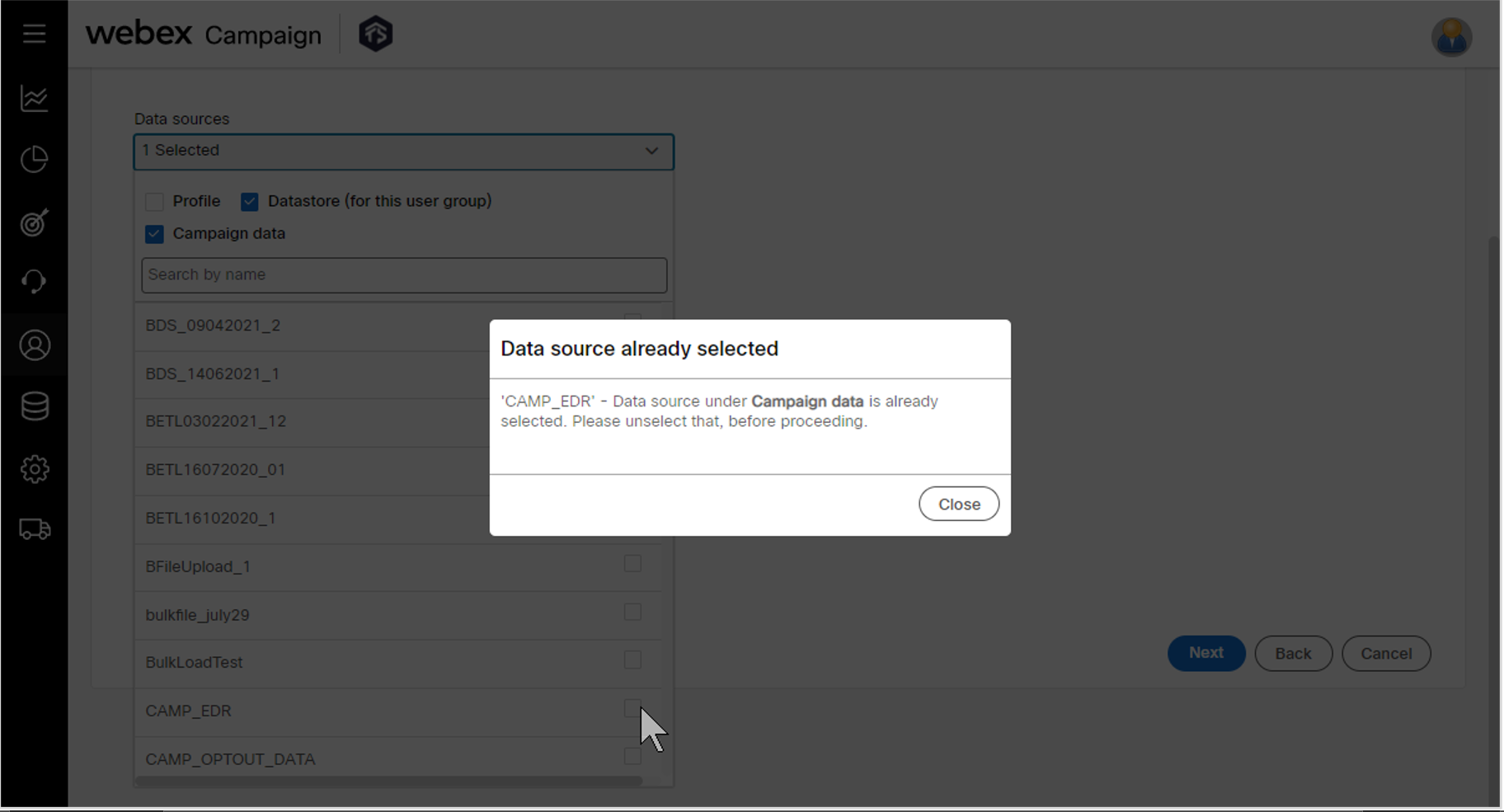Collapse the Data sources '1 Selected' dropdown
This screenshot has width=1504, height=812.
(404, 152)
